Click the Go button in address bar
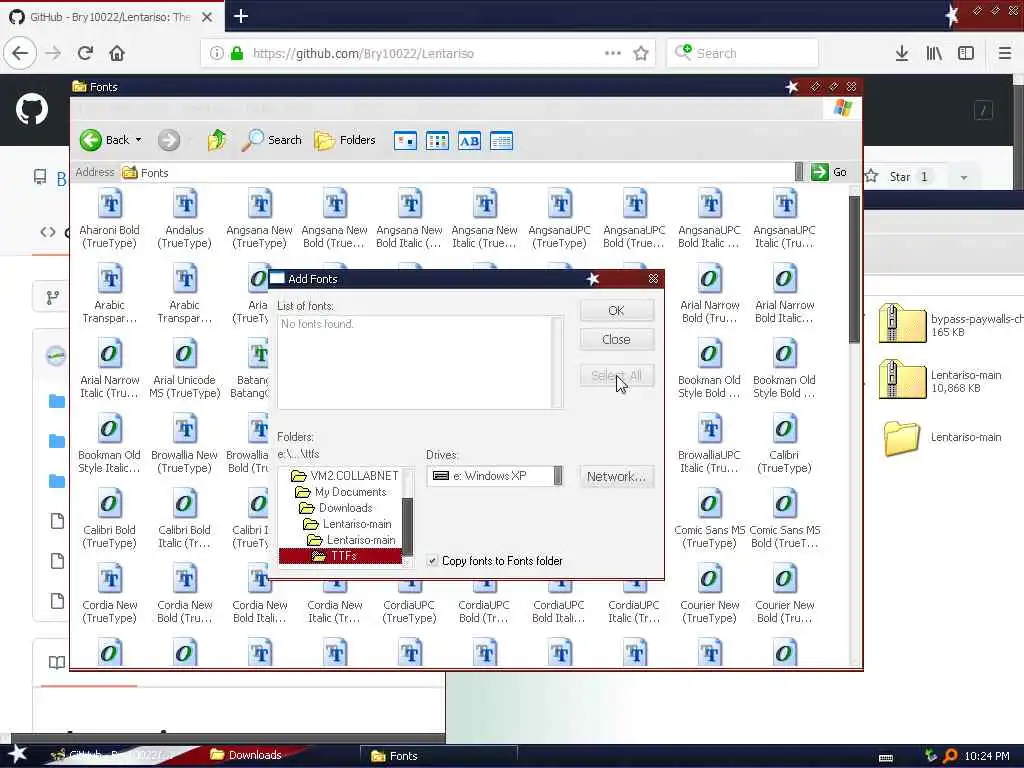This screenshot has height=768, width=1024. [x=829, y=172]
